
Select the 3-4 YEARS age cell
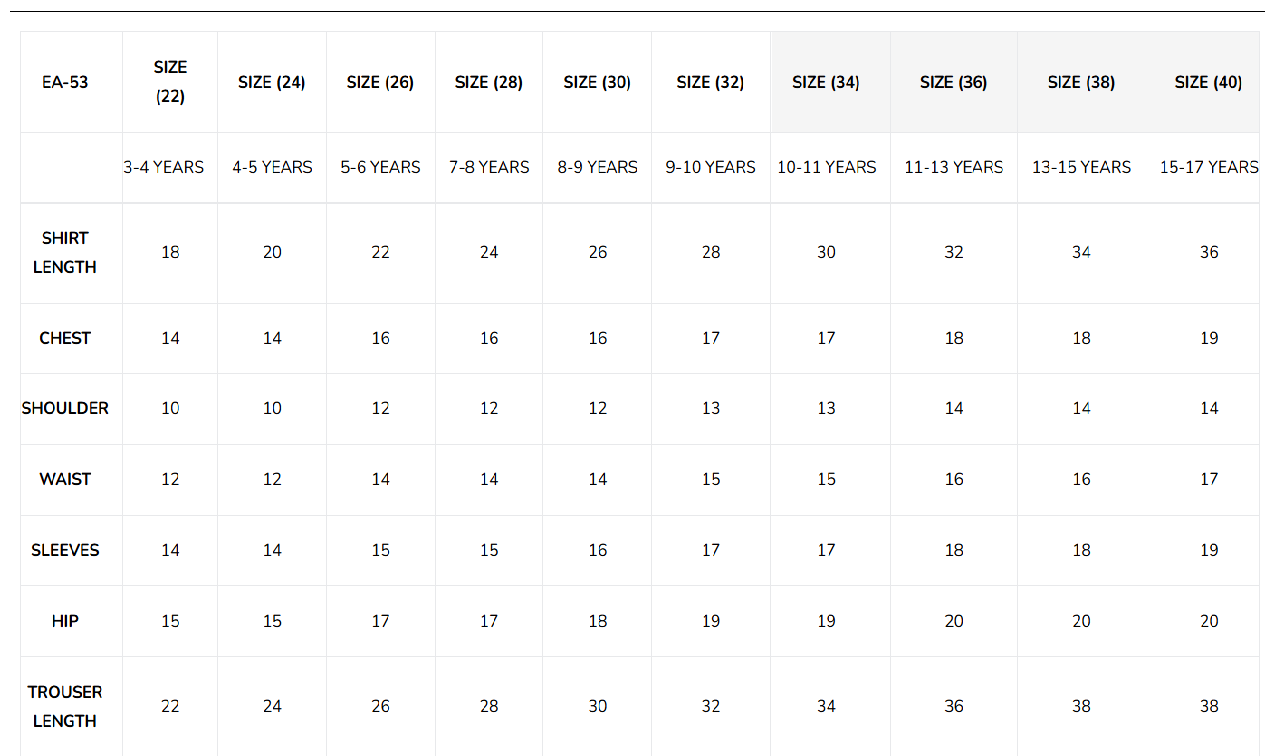[164, 167]
